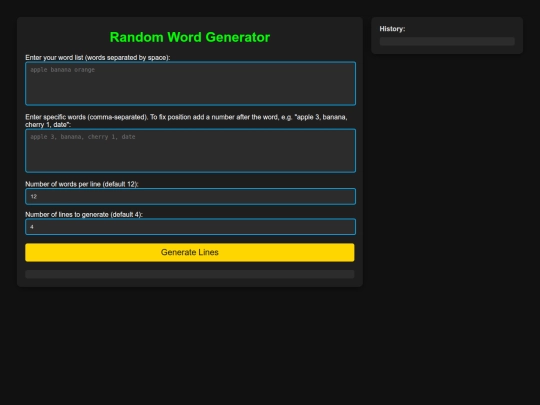Click 'Number of lines to generate' label

[84, 215]
